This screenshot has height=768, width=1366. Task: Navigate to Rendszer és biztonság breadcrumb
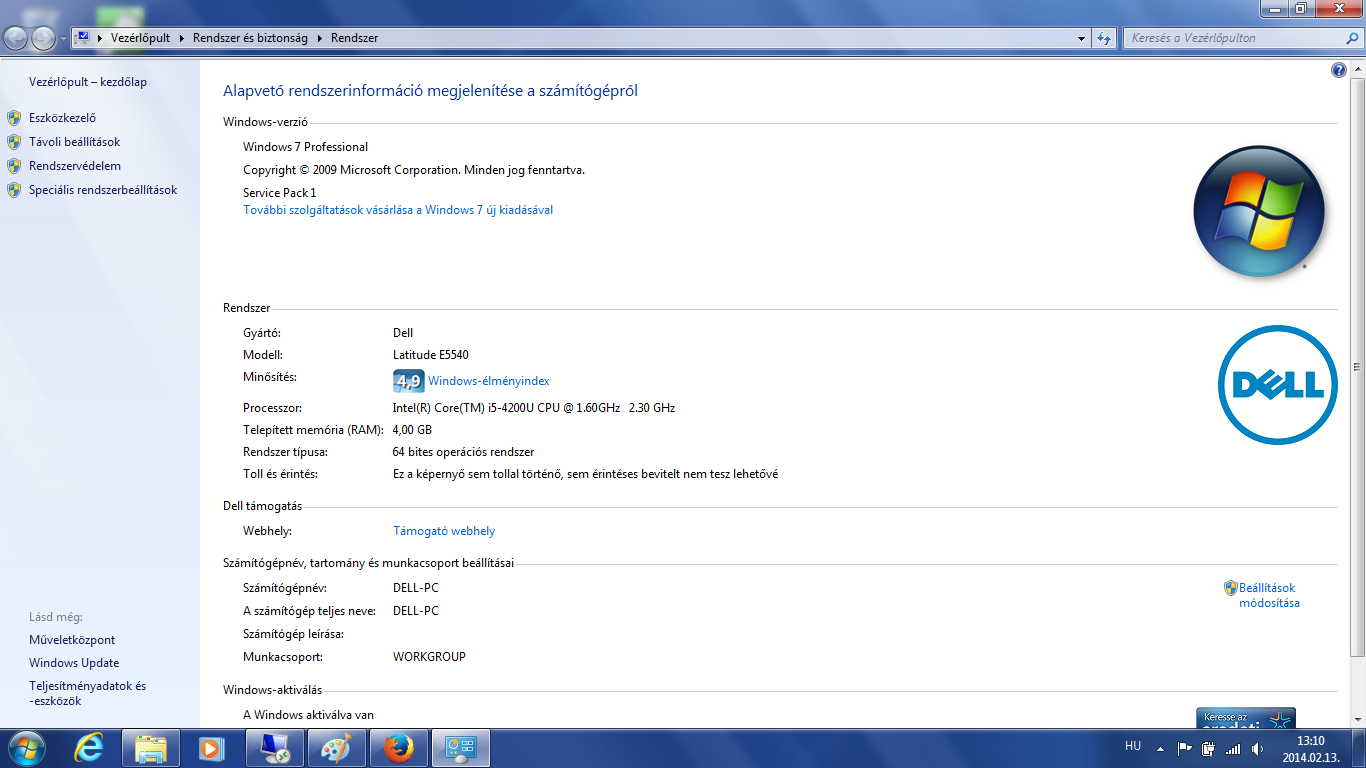[252, 38]
